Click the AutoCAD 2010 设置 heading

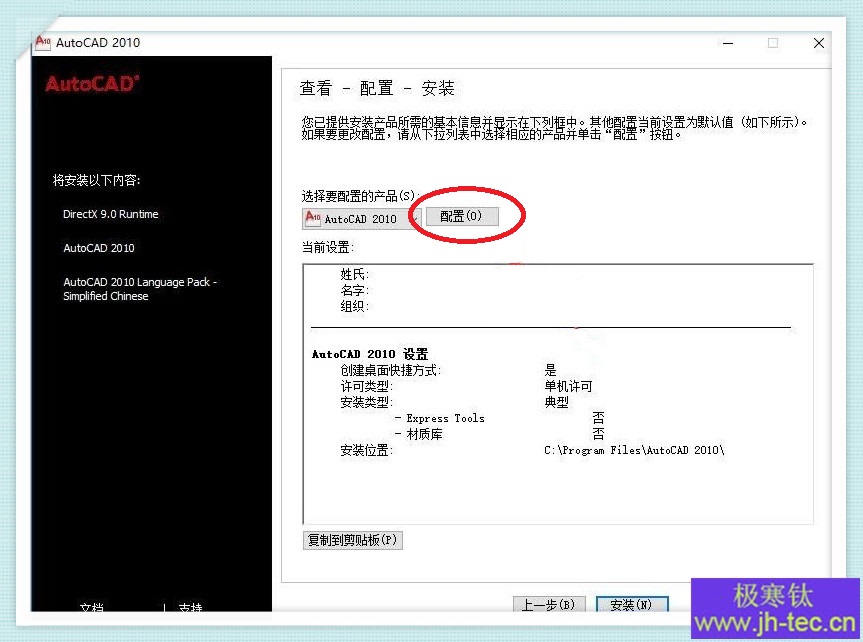coord(370,354)
